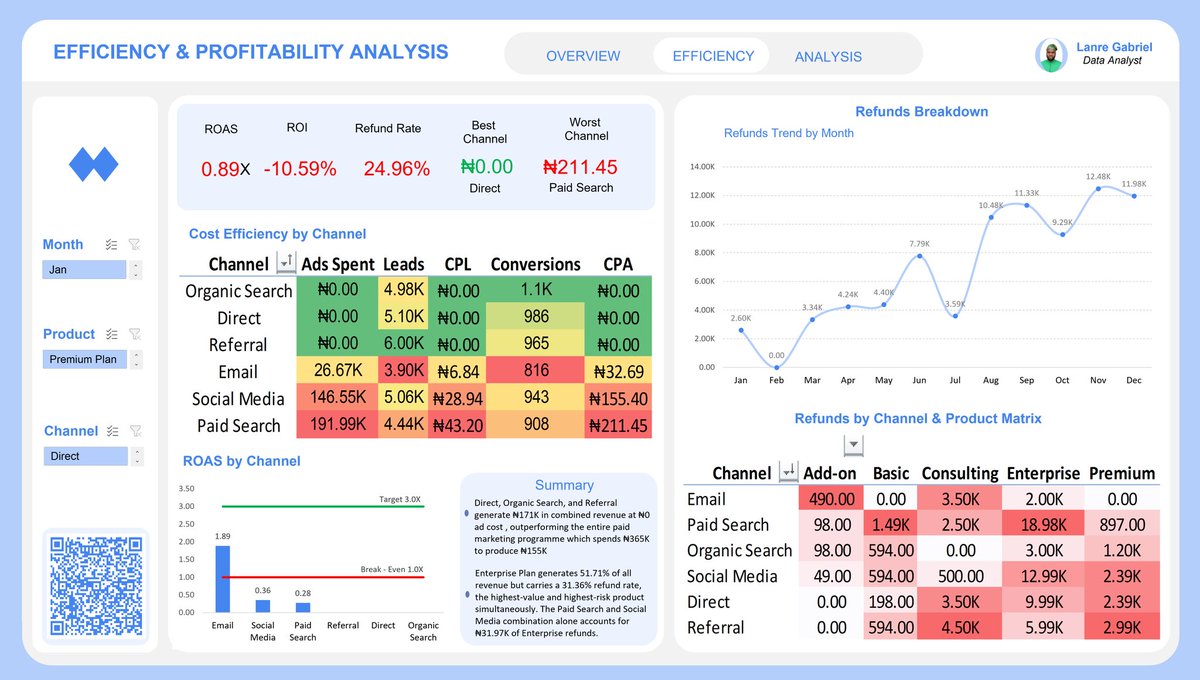Click the Ads Spent column header

(338, 264)
